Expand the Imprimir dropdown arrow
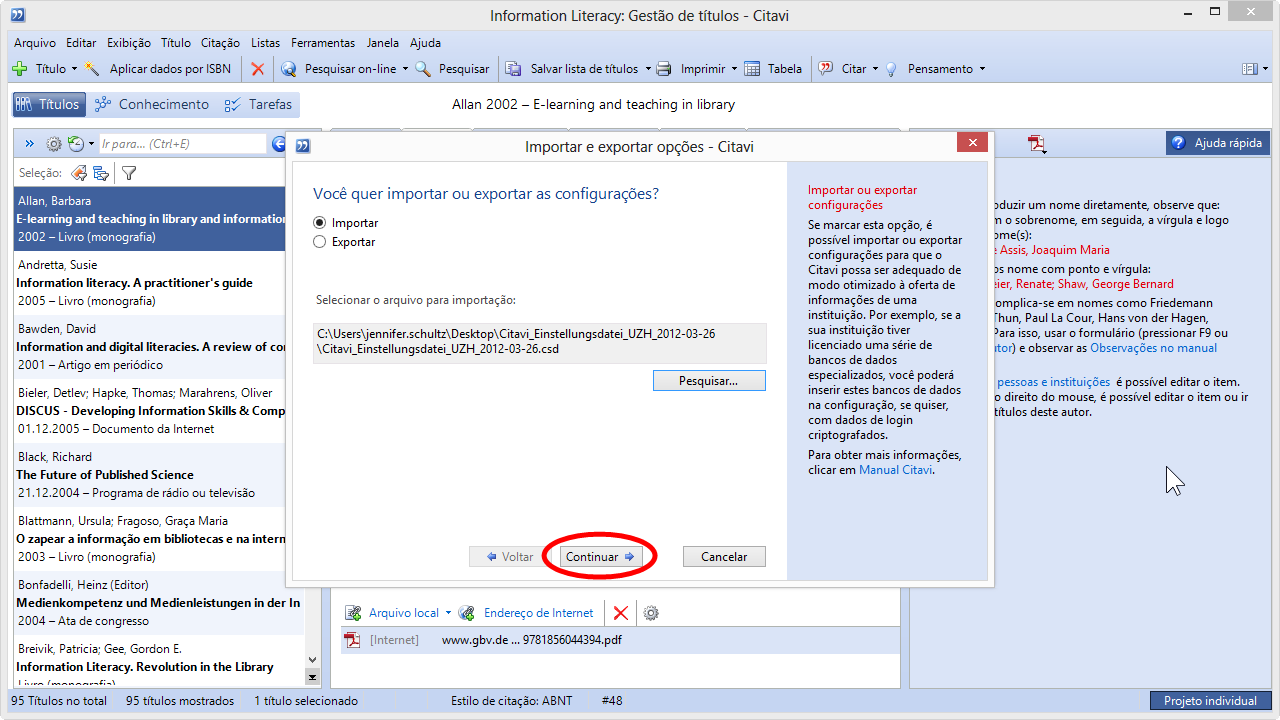This screenshot has height=720, width=1280. tap(734, 69)
